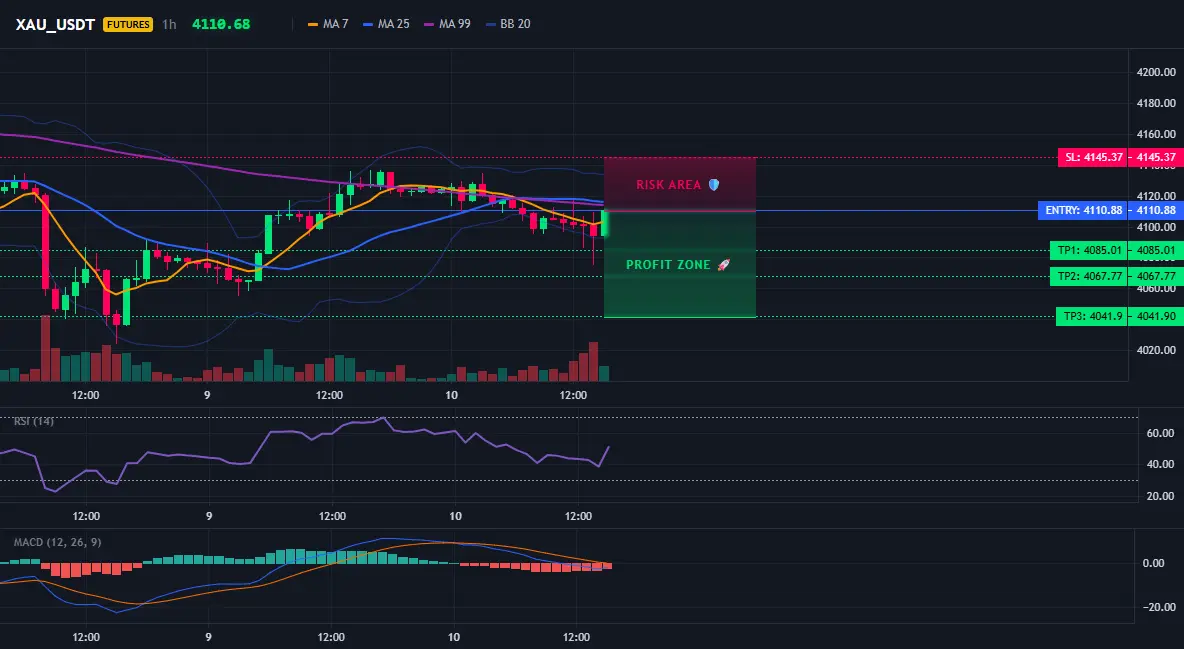Click the TP1: 4085.01 target label
This screenshot has width=1184, height=649.
1088,250
